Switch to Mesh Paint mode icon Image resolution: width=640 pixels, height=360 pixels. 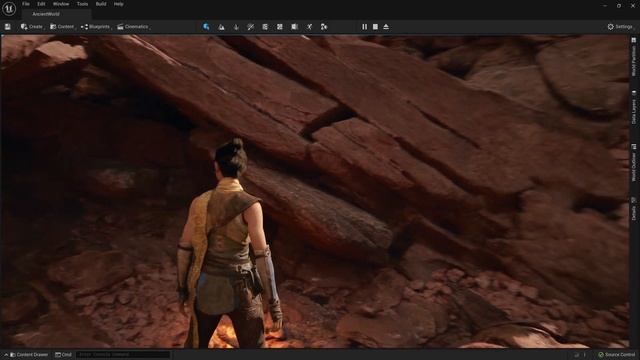point(251,27)
